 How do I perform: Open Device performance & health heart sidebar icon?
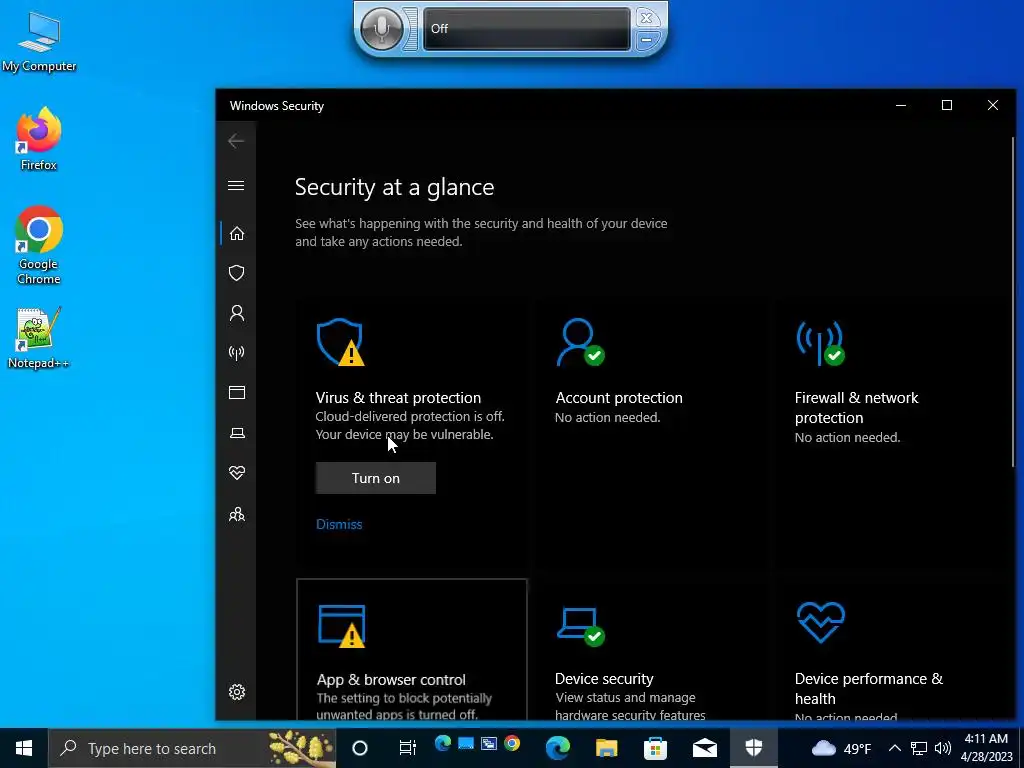point(236,473)
